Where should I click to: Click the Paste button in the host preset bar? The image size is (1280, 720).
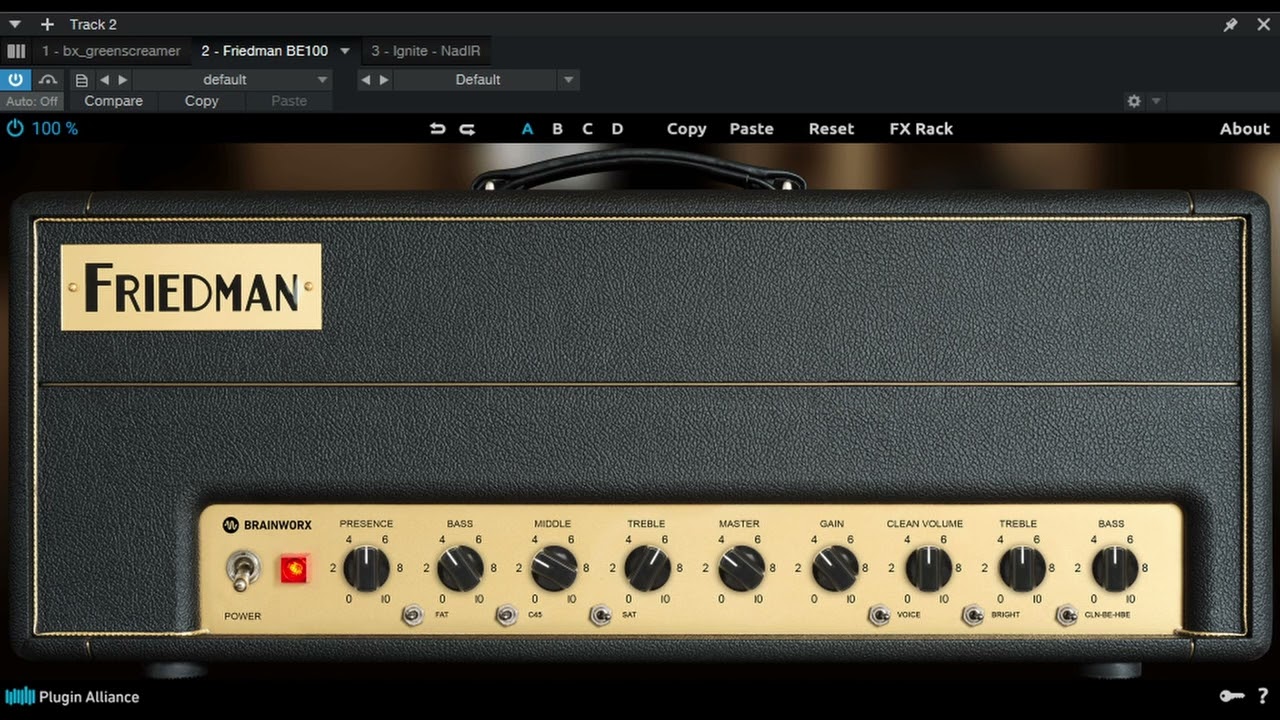pos(289,101)
